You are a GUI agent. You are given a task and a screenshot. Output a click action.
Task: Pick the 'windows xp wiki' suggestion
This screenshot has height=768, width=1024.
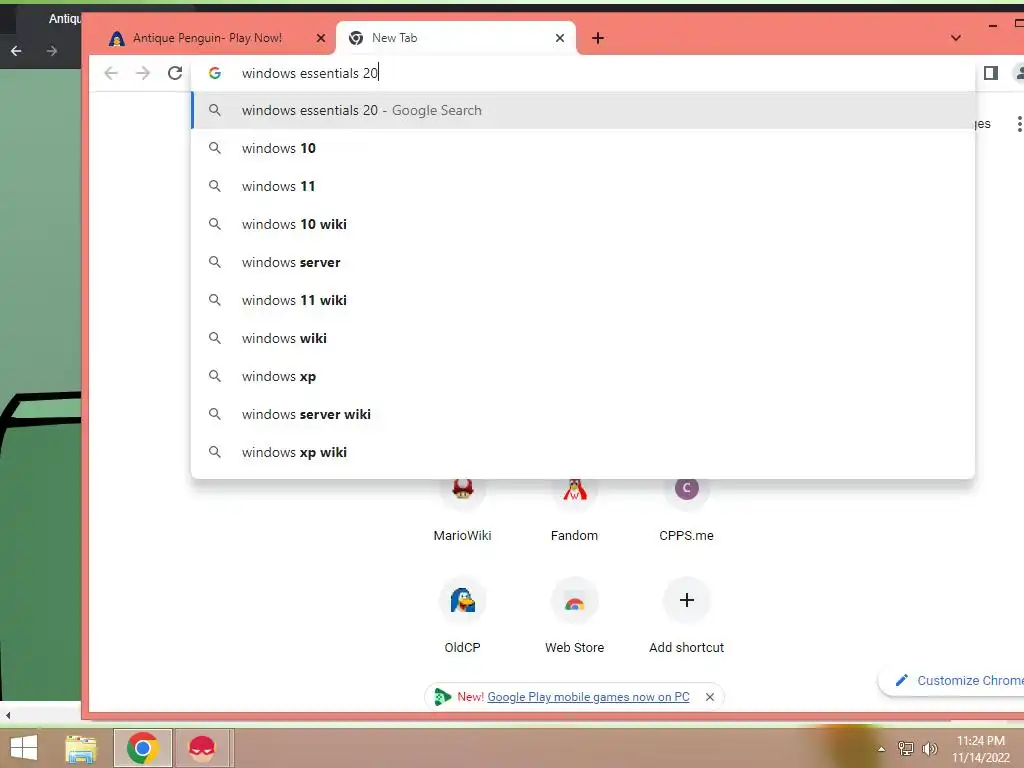coord(583,452)
